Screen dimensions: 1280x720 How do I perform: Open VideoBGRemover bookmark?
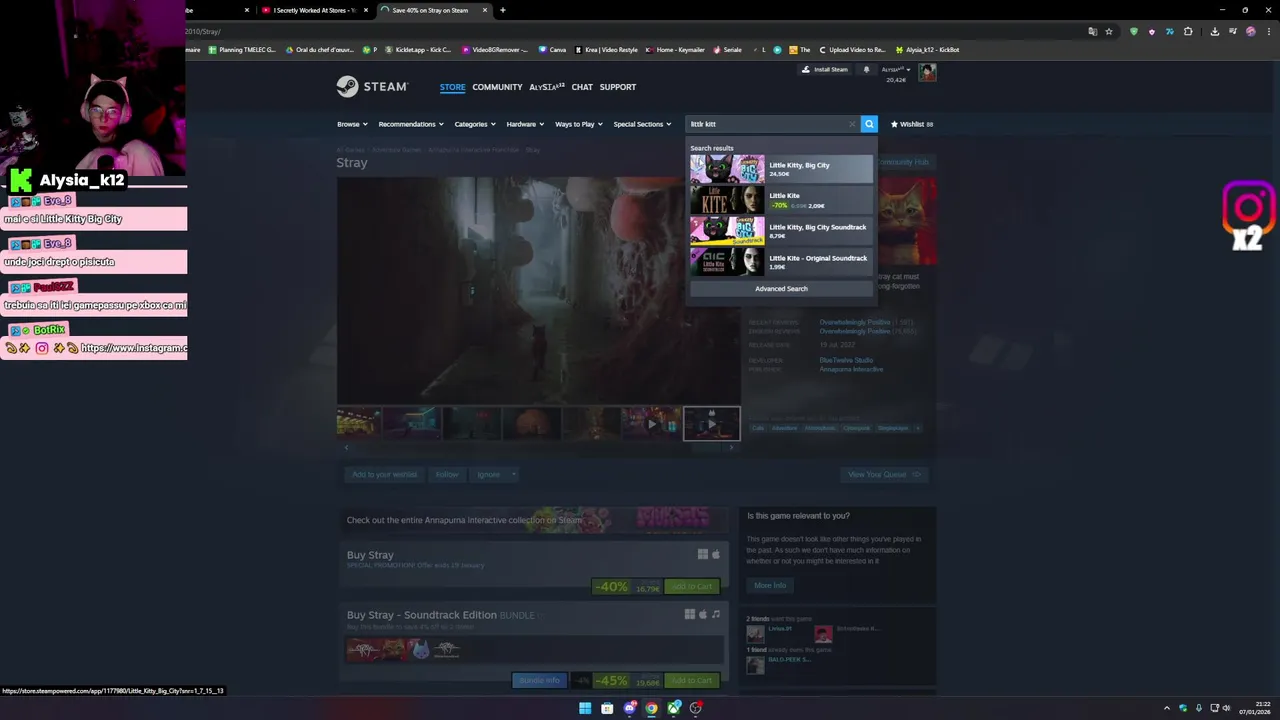(x=495, y=49)
